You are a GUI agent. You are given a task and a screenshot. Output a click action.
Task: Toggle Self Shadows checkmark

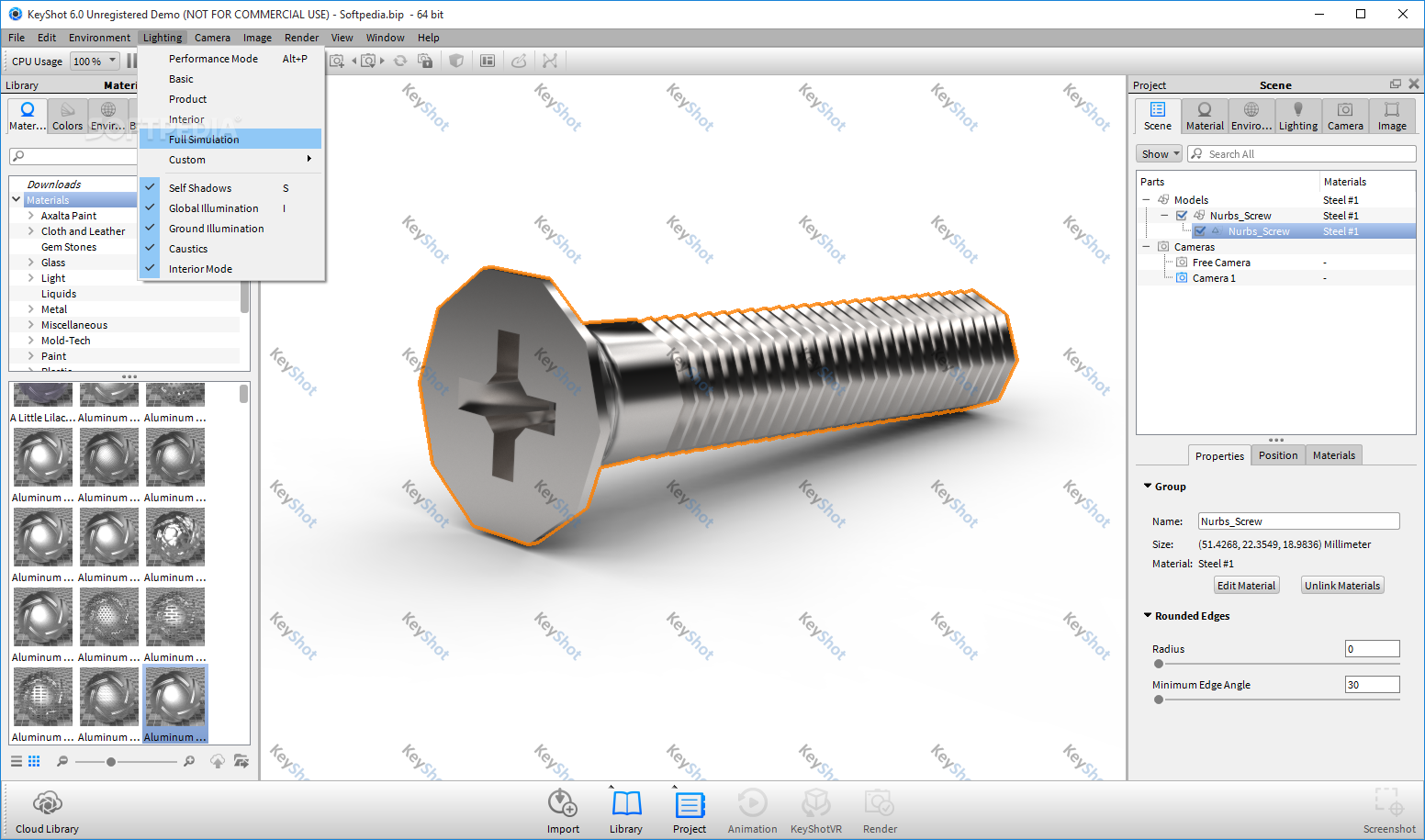(151, 187)
